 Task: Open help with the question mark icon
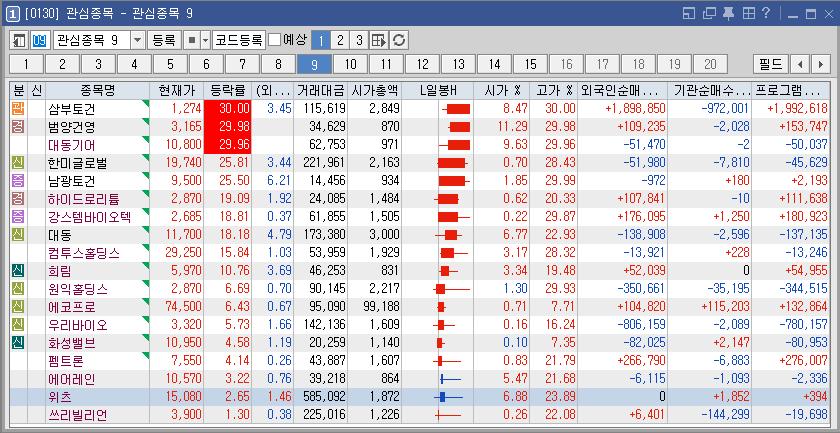point(766,13)
